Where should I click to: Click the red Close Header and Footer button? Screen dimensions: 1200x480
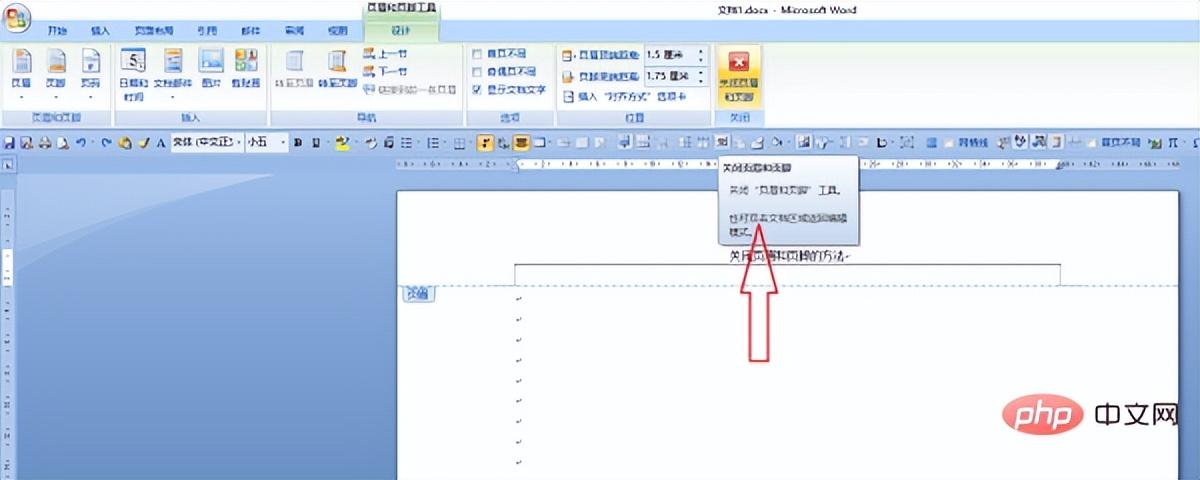[x=739, y=75]
